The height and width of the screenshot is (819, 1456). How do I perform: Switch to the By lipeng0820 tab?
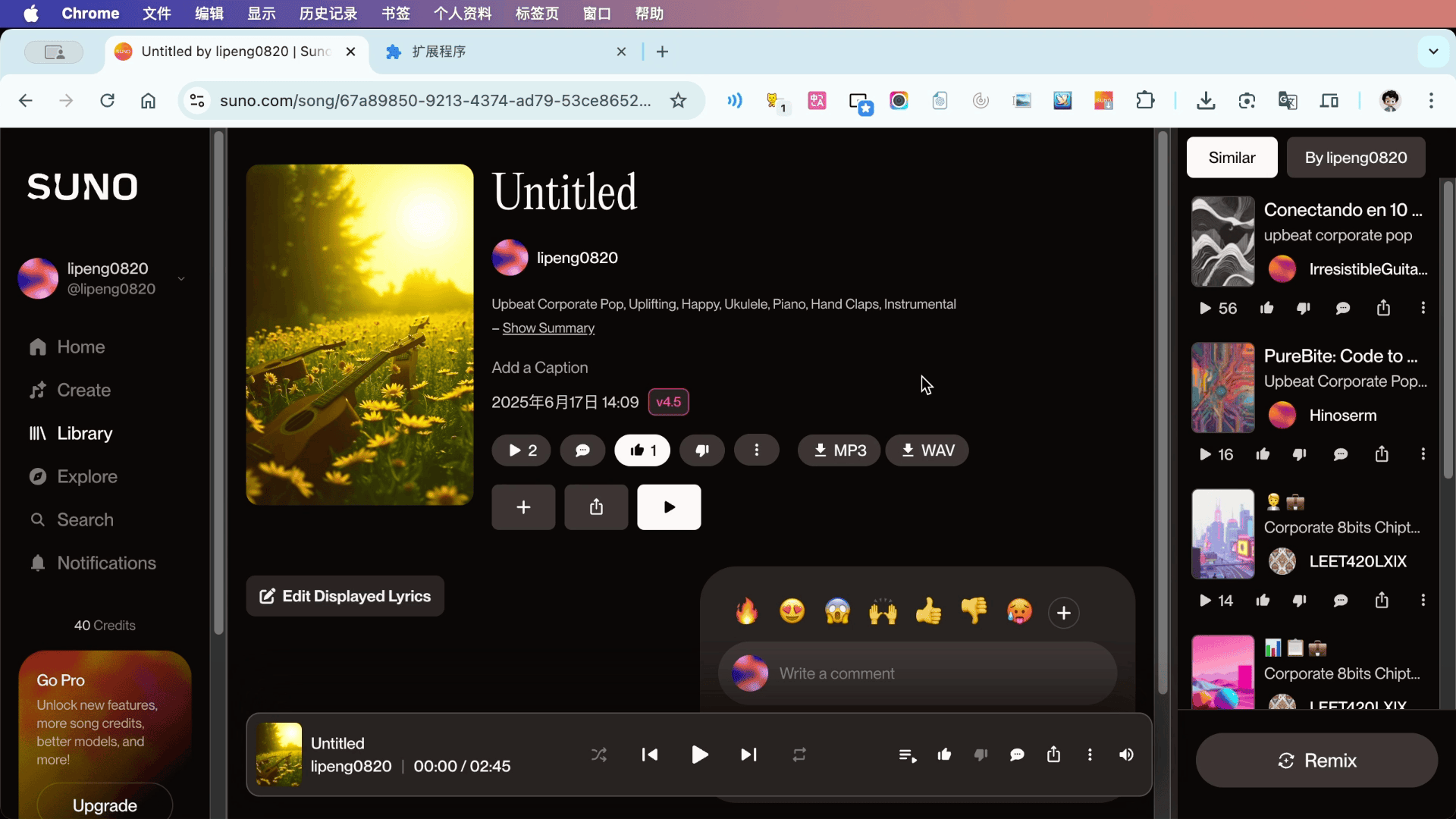pos(1356,158)
